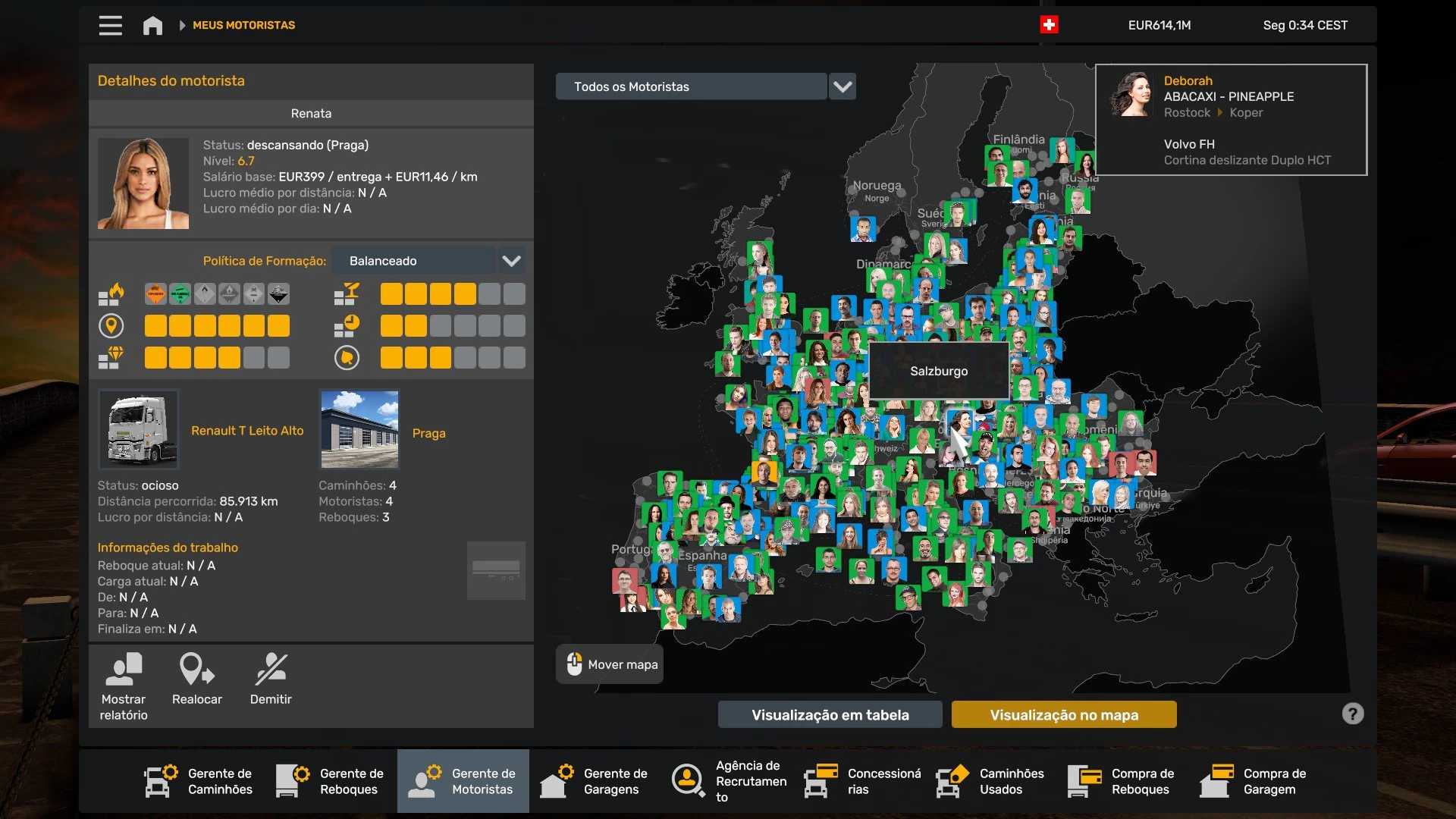Switch to Visualização em tabela
This screenshot has height=819, width=1456.
coord(830,714)
